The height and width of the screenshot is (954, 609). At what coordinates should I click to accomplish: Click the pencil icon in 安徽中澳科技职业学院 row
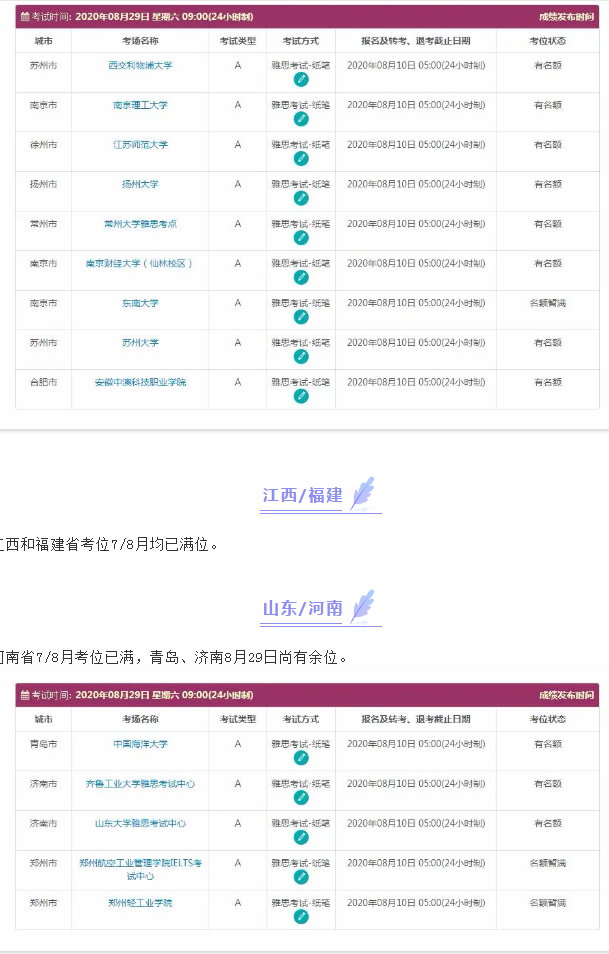(301, 396)
